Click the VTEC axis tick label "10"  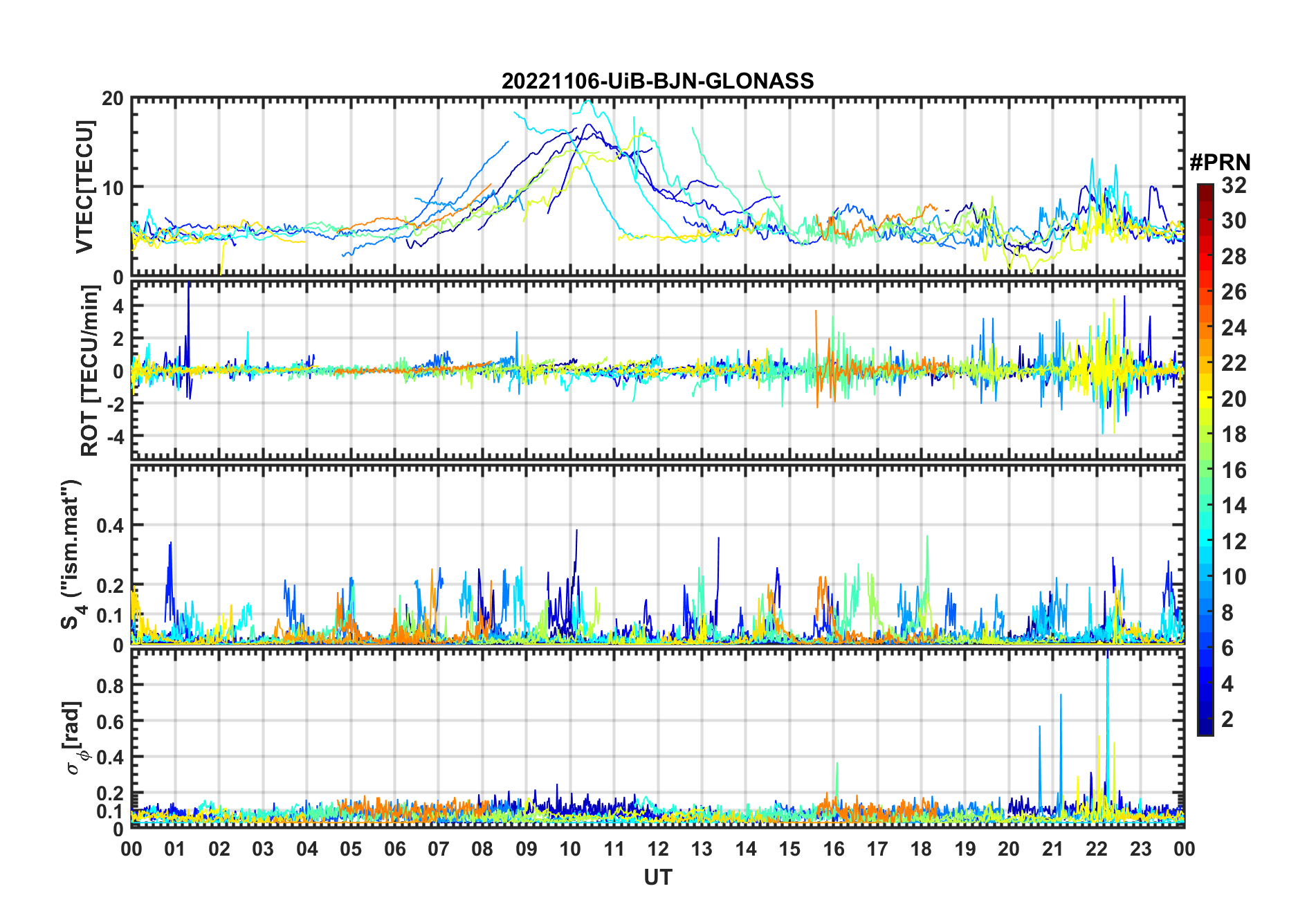pos(113,187)
